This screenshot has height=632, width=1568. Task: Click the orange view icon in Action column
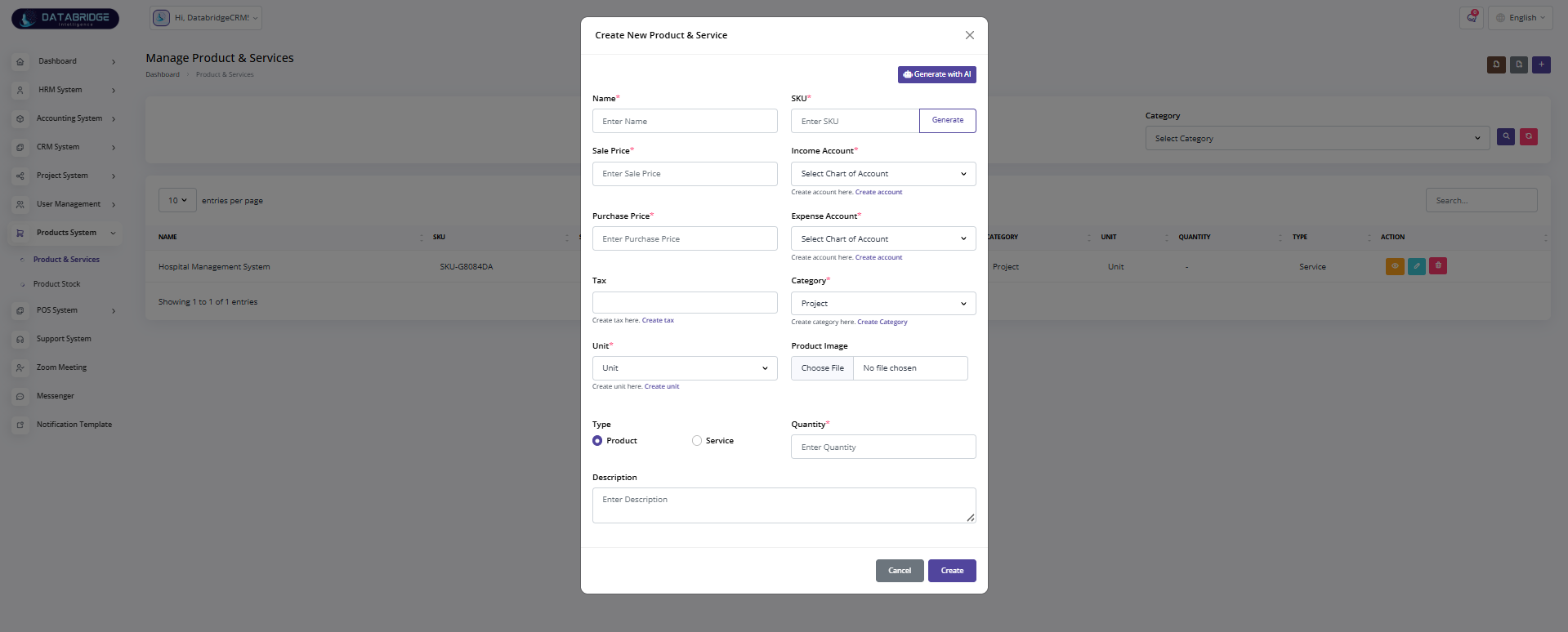coord(1395,266)
